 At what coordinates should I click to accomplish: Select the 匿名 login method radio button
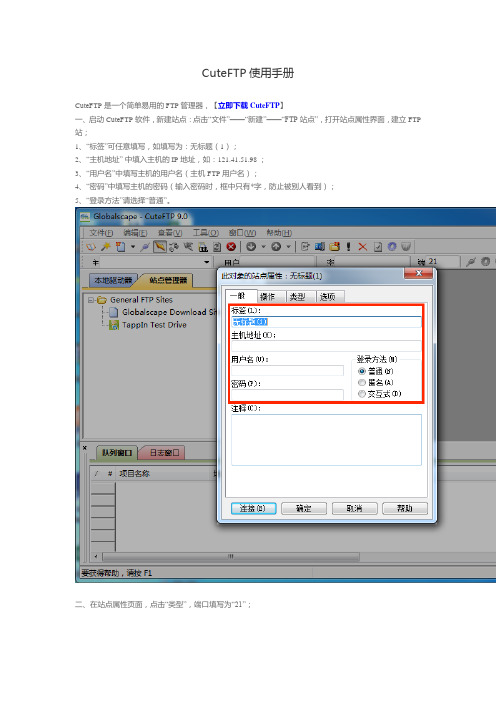[x=362, y=382]
